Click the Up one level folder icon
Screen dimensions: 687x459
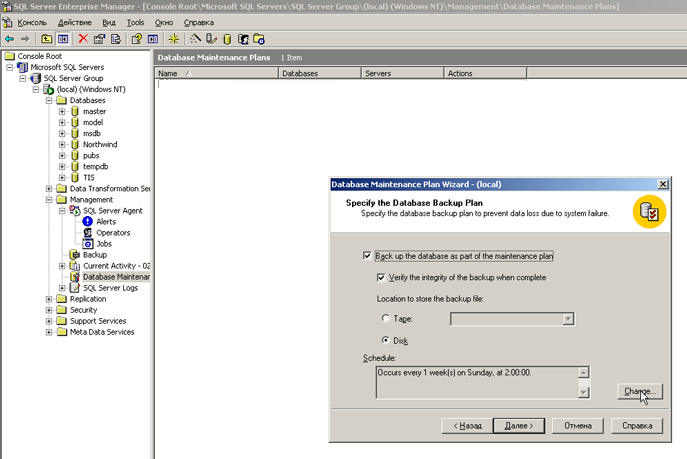(46, 39)
